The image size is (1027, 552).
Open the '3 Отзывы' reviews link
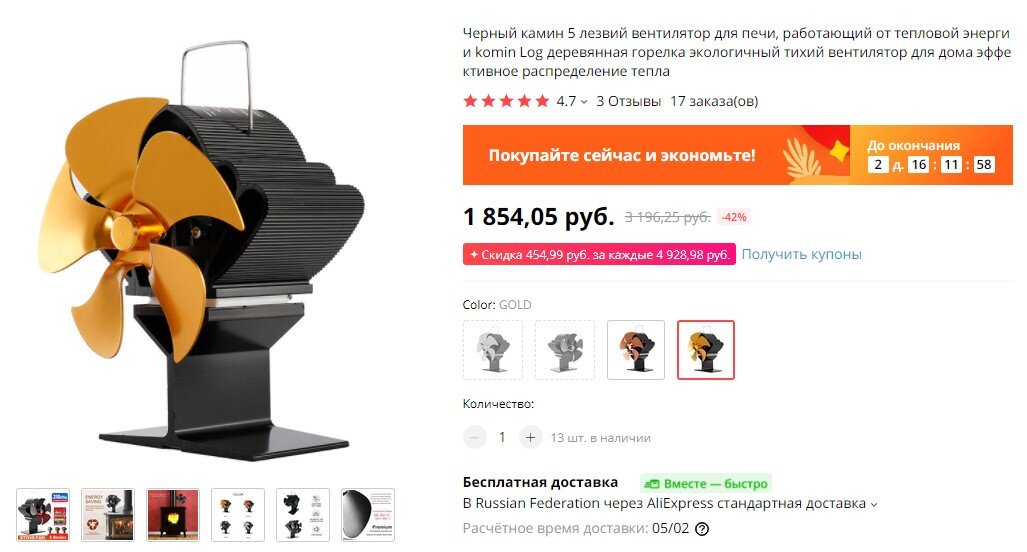(628, 101)
